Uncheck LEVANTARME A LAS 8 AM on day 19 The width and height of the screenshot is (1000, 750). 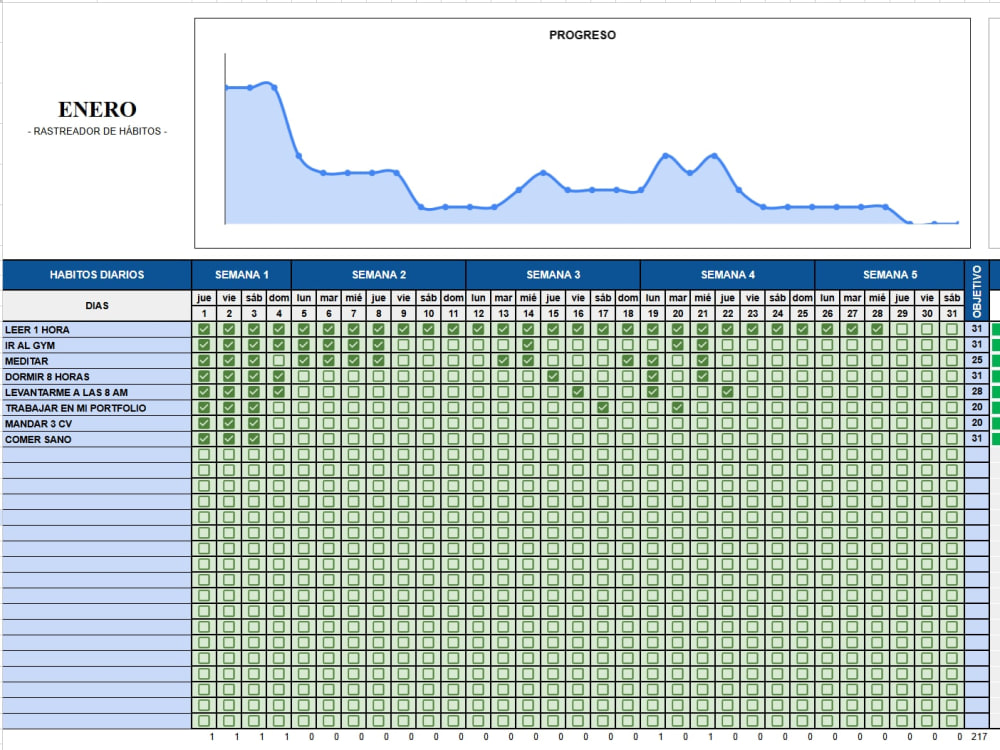coord(652,392)
